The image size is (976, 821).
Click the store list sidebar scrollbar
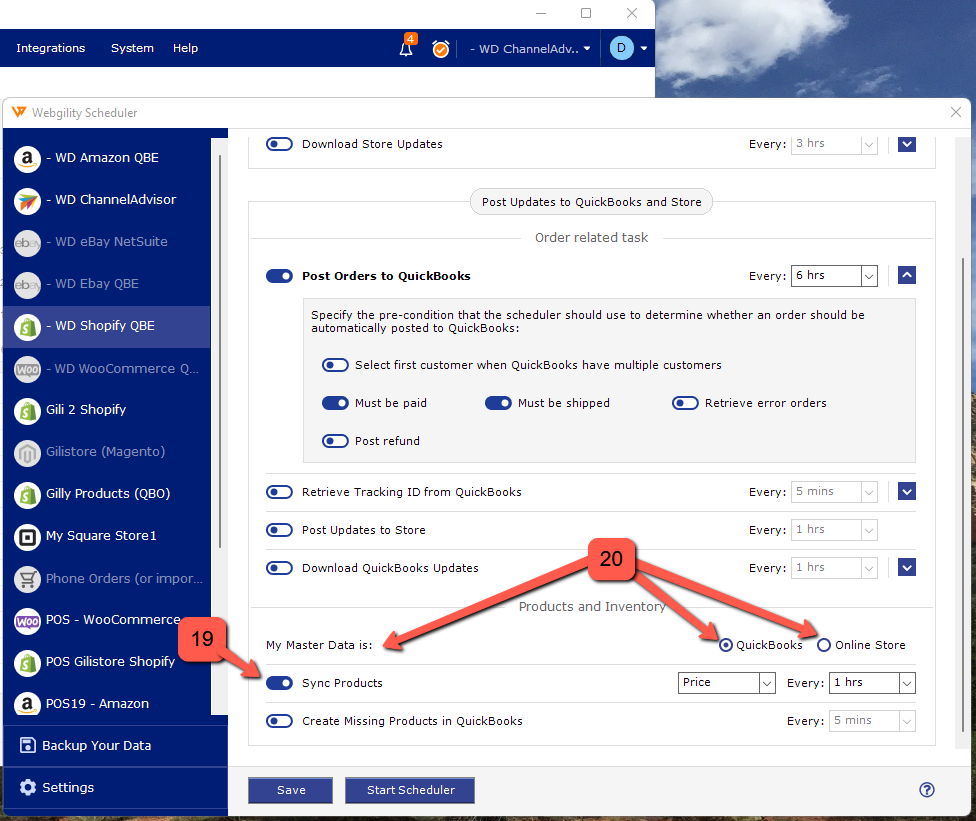coord(220,352)
